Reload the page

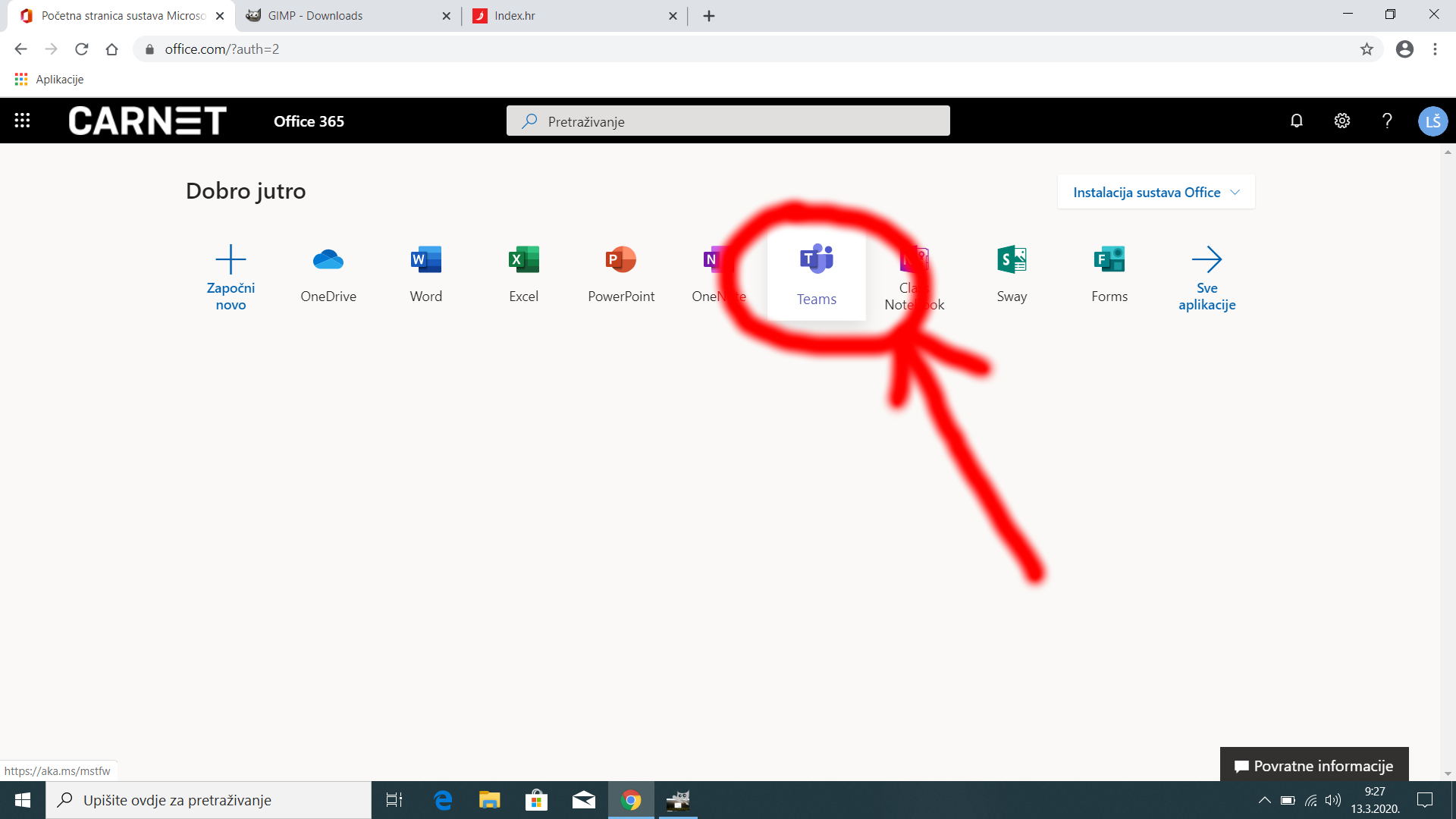82,49
